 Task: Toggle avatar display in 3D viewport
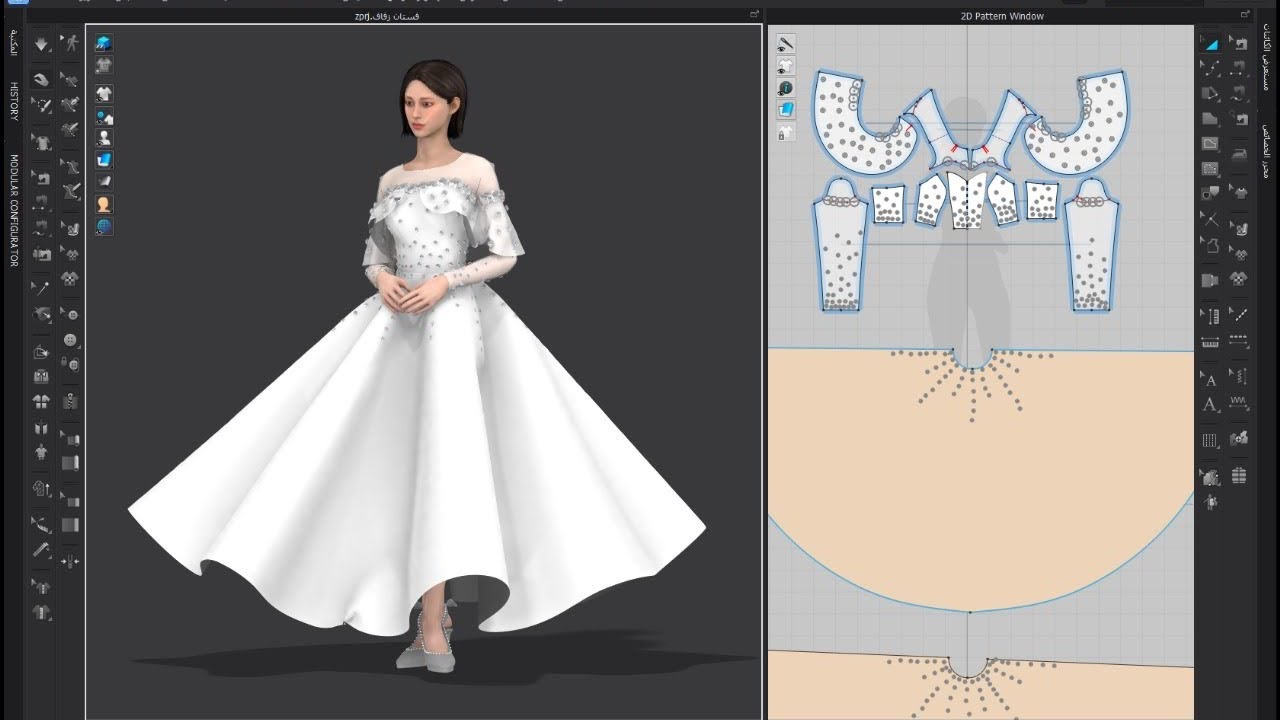click(104, 138)
